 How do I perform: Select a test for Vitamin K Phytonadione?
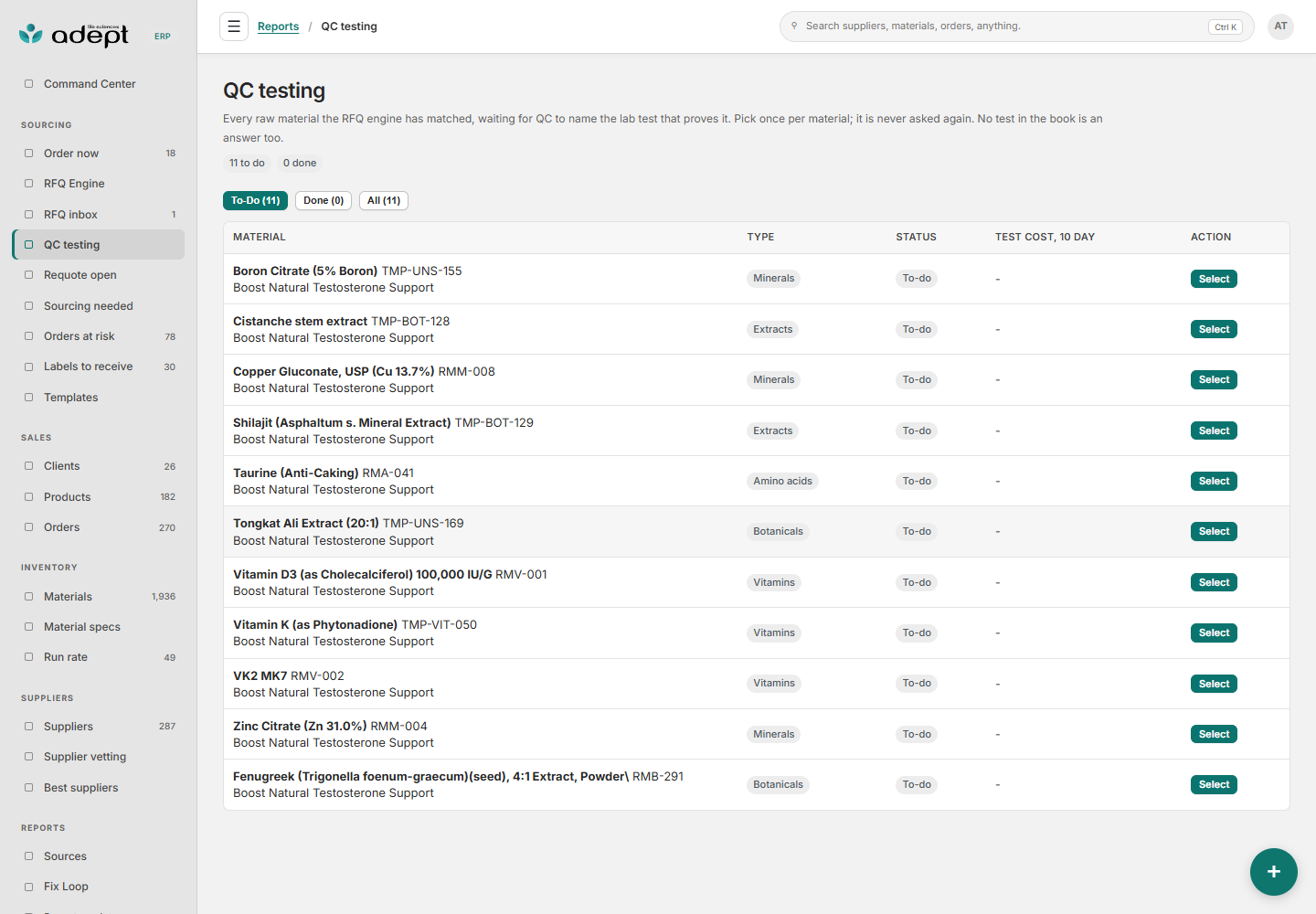tap(1214, 632)
